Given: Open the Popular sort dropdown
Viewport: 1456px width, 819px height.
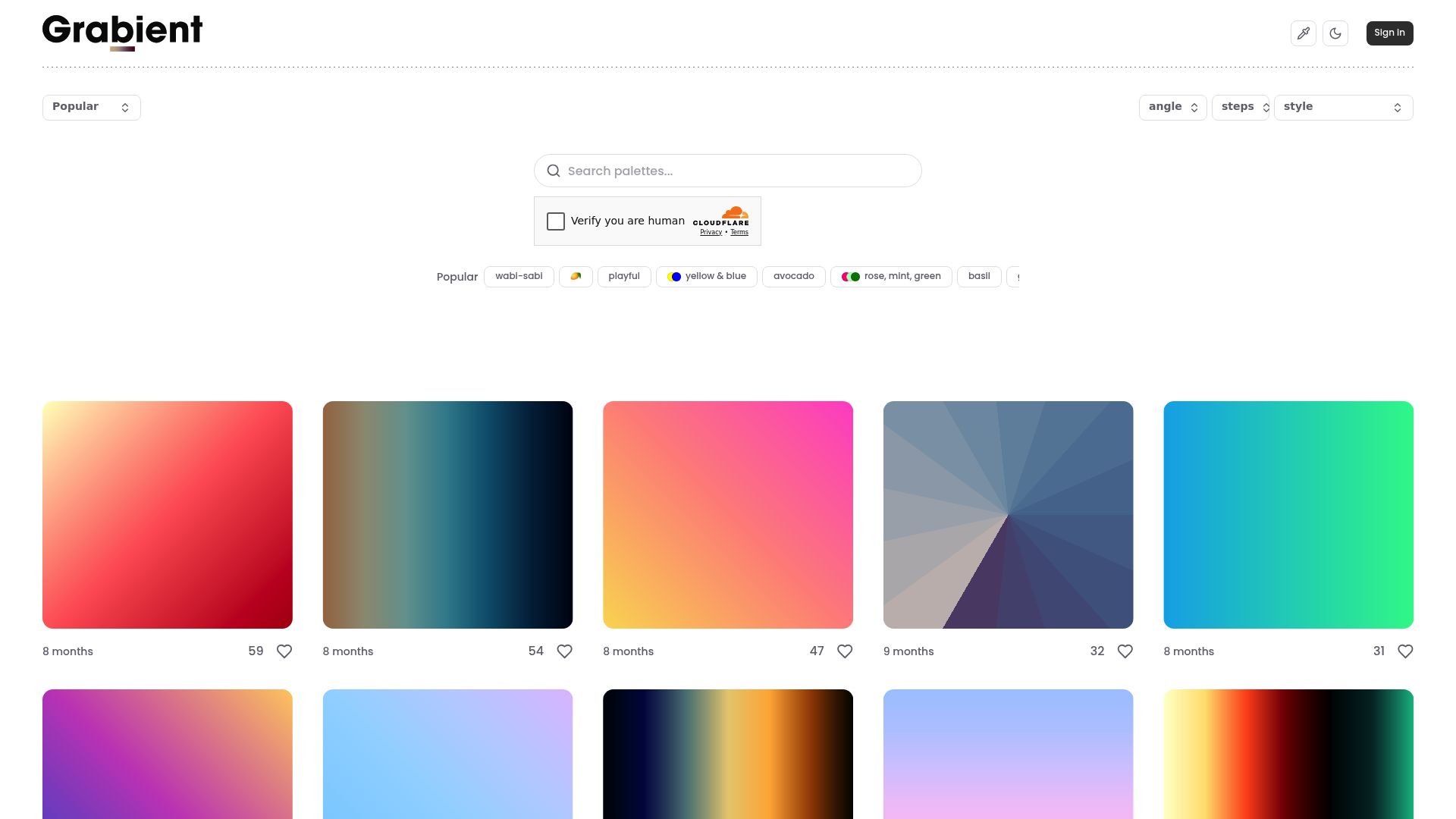Looking at the screenshot, I should (x=91, y=107).
